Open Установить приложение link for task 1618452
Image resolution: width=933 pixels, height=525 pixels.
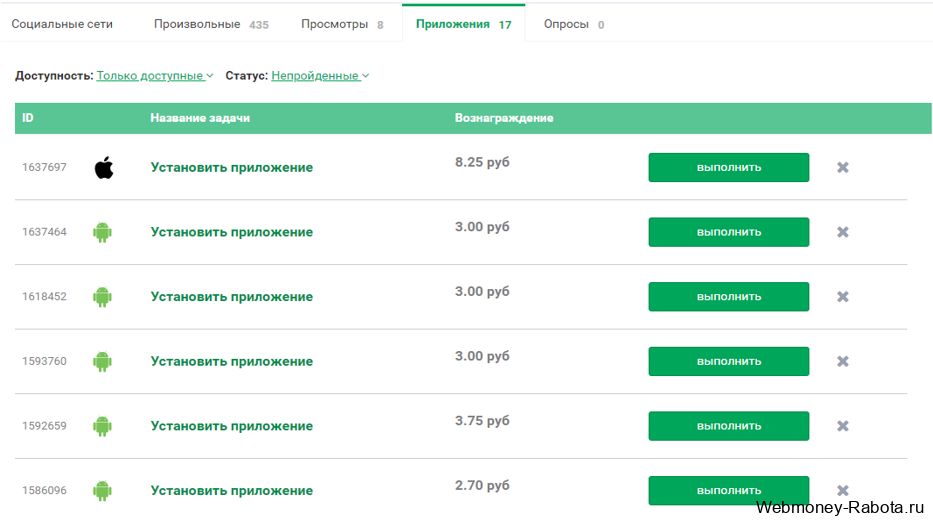231,296
